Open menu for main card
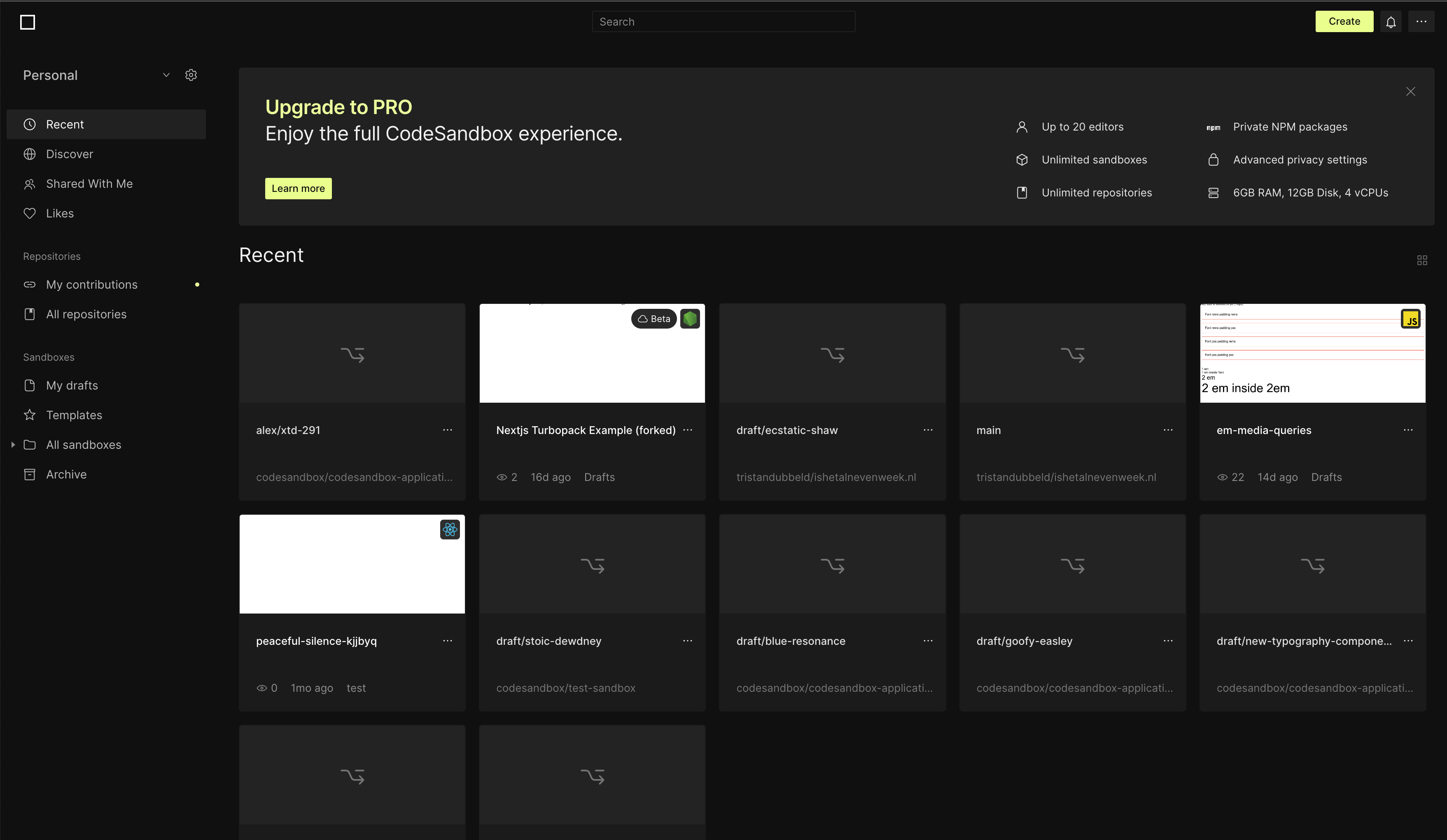The height and width of the screenshot is (840, 1447). point(1168,430)
